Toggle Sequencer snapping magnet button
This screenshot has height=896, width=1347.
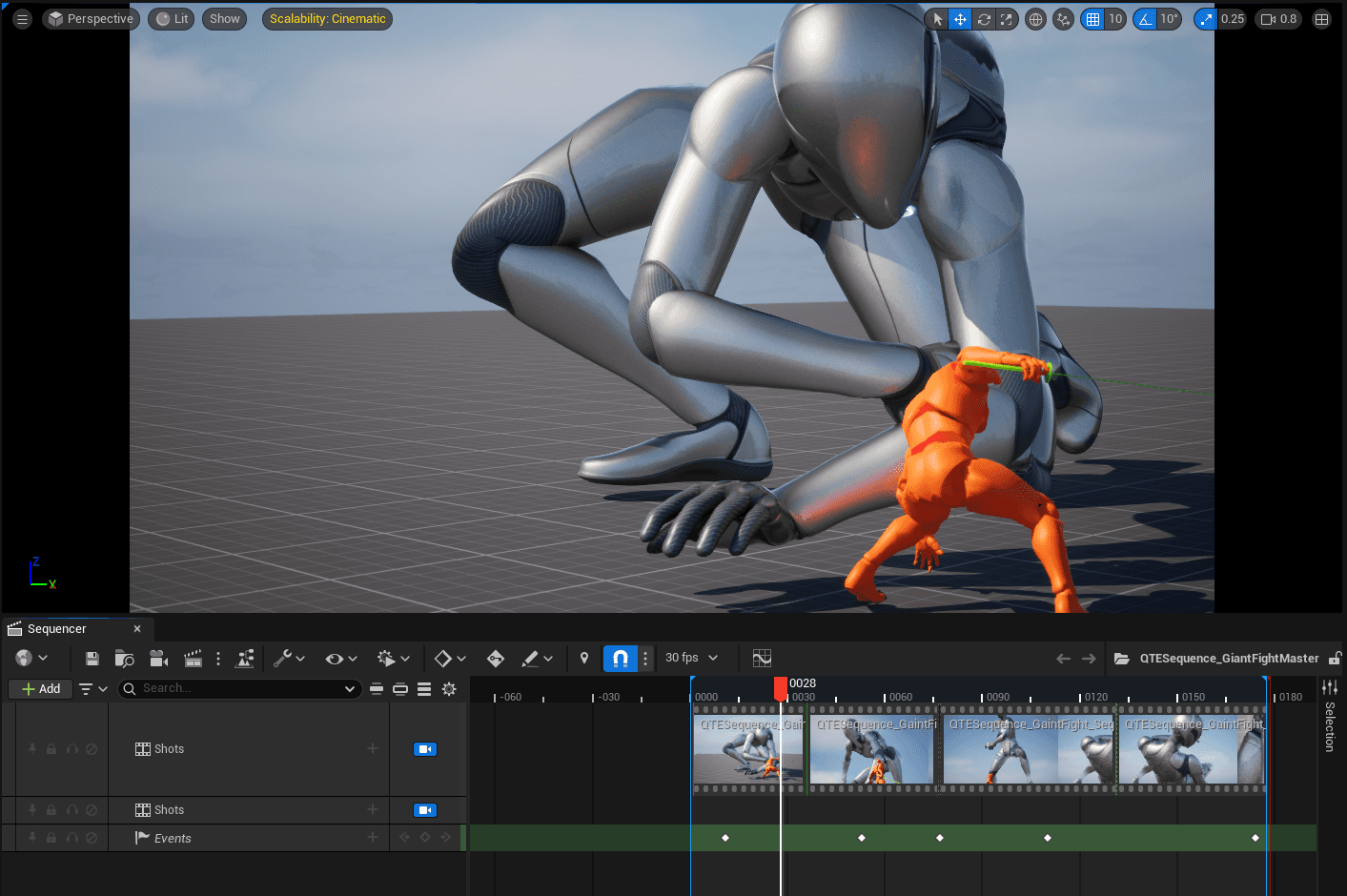620,658
